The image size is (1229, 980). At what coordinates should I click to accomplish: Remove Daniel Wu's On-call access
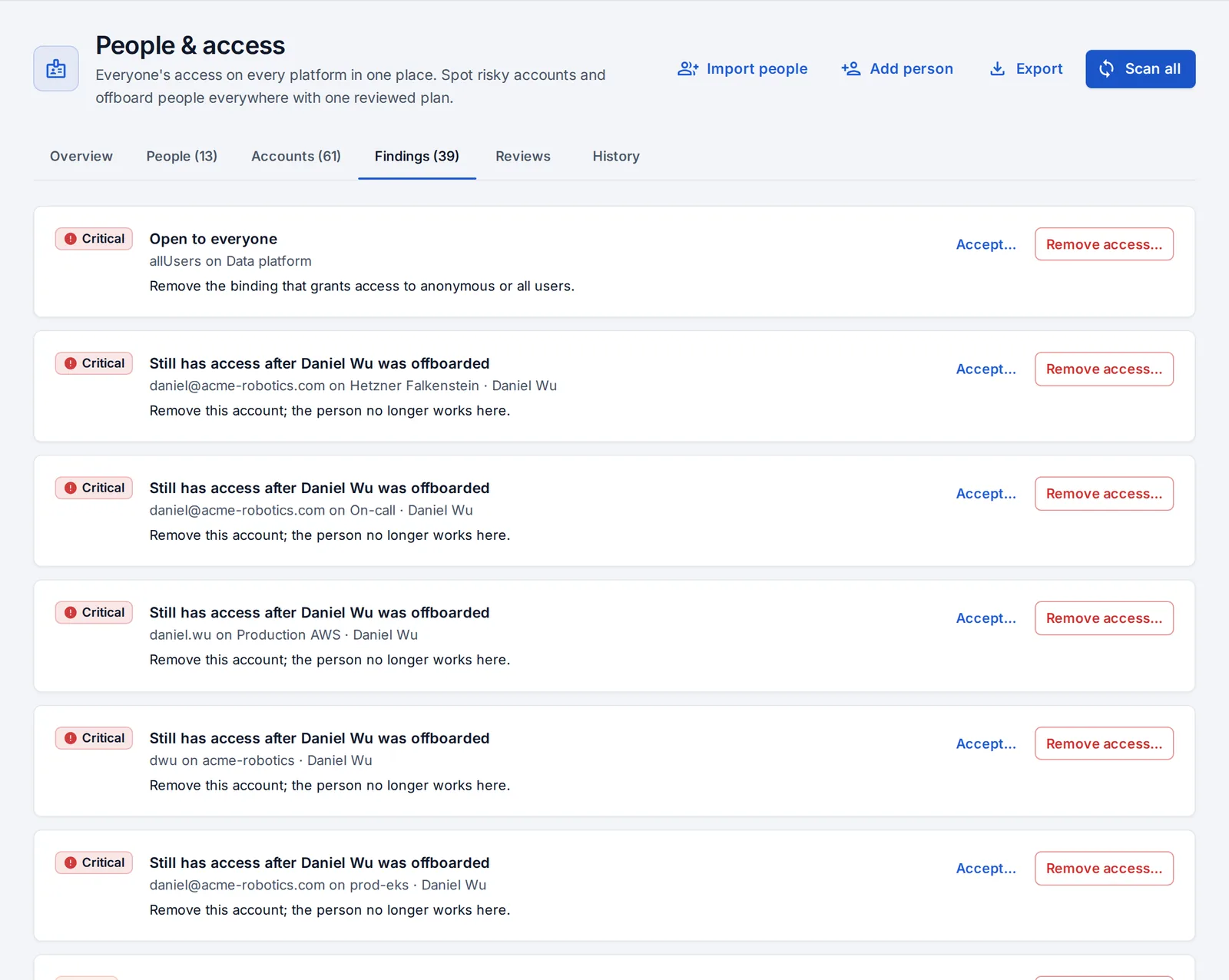(x=1104, y=494)
